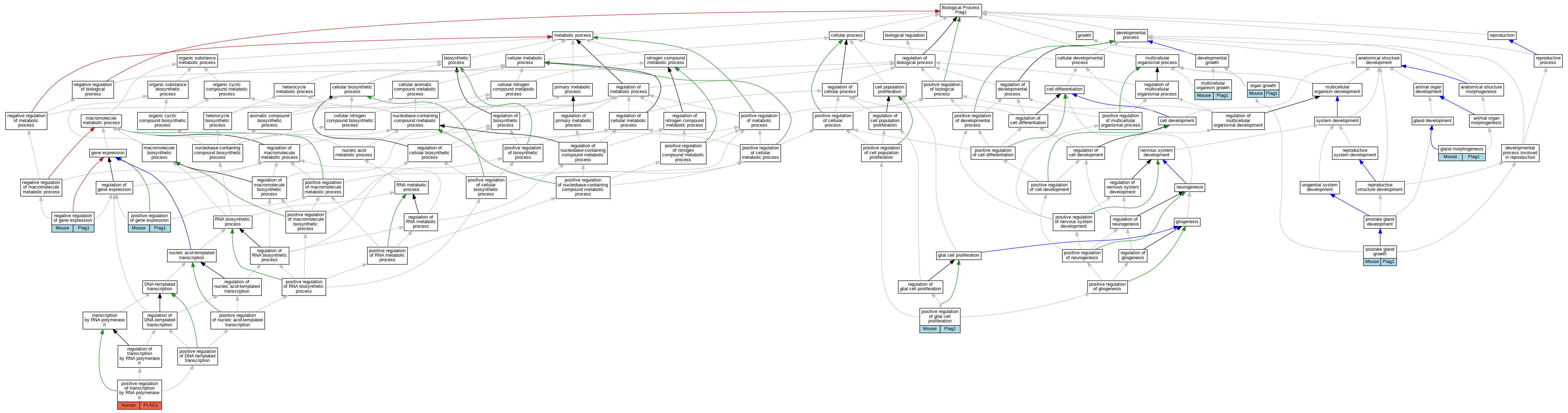Click 'Mouse' cell under negative regulation of gene expression
1568x413 pixels.
(x=62, y=228)
